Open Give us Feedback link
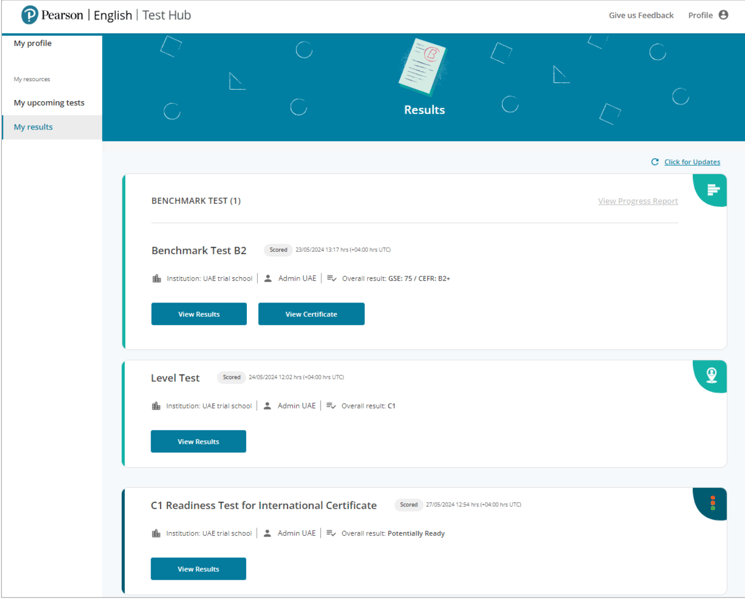This screenshot has height=600, width=745. coord(641,16)
